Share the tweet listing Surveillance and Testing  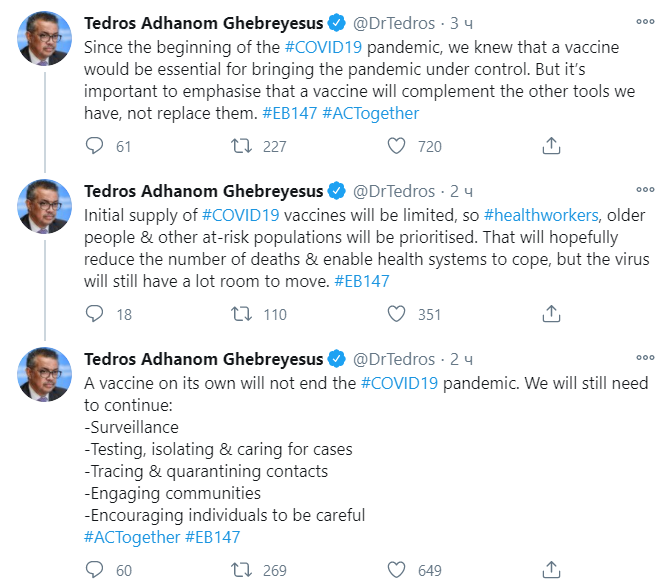tap(551, 570)
